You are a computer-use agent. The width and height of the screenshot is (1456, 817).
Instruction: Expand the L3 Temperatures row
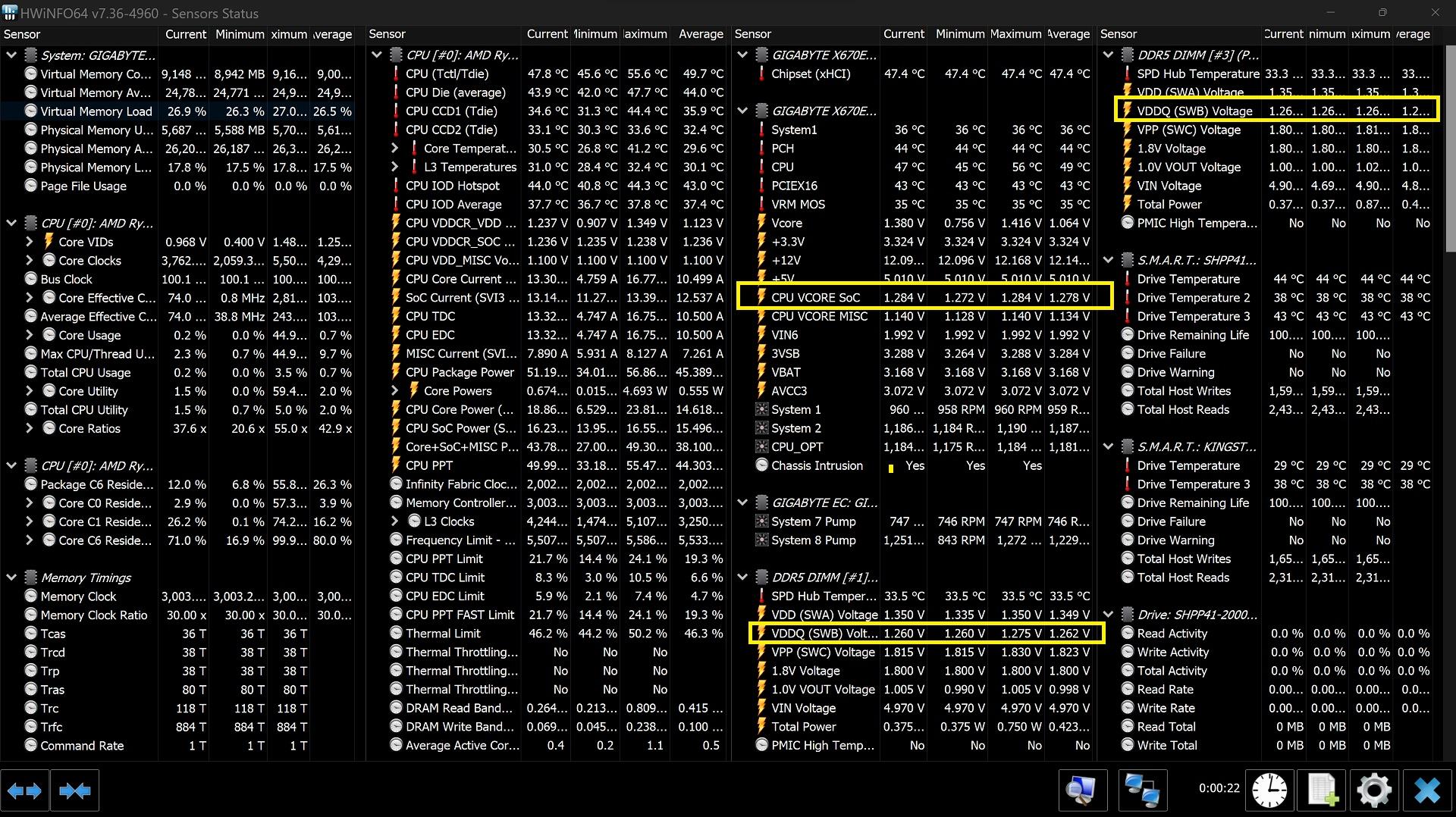(395, 167)
